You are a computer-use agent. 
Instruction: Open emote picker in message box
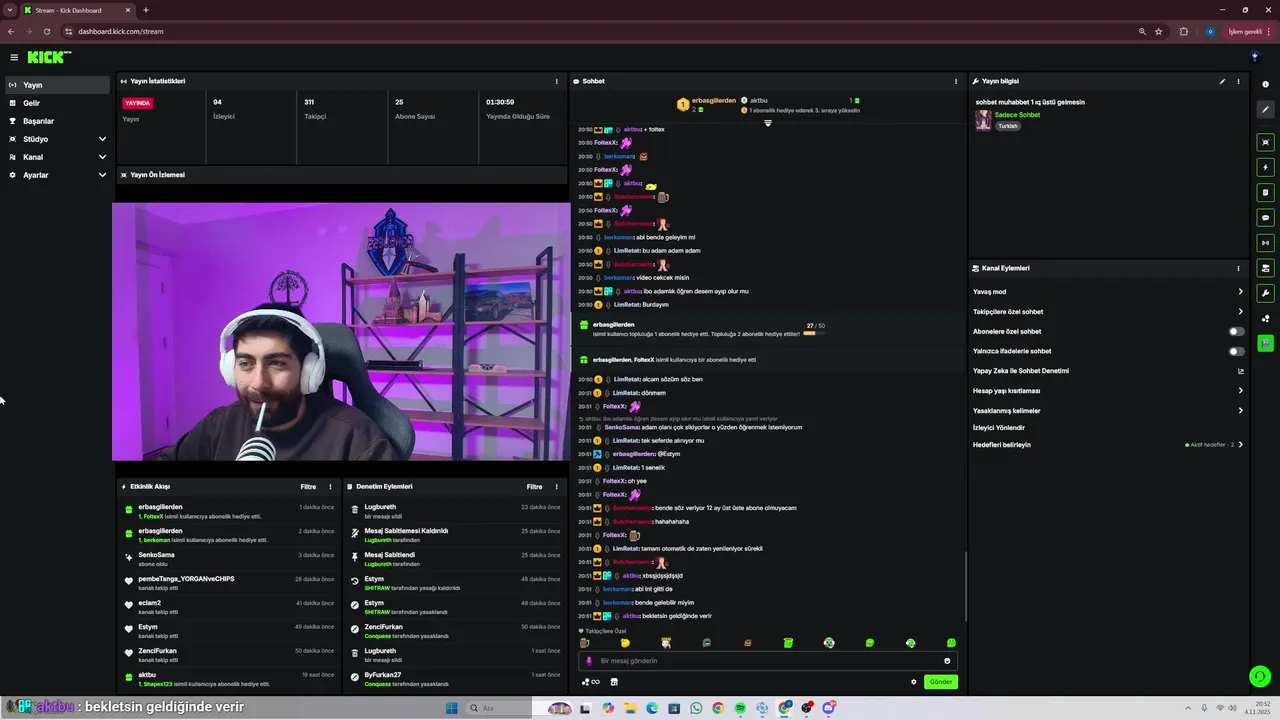click(x=947, y=661)
